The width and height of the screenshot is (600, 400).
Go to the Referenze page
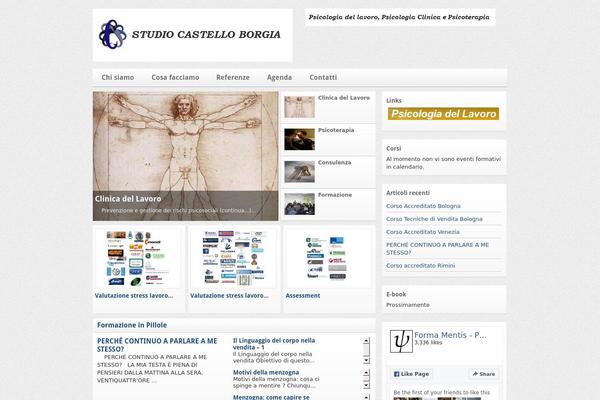(233, 77)
